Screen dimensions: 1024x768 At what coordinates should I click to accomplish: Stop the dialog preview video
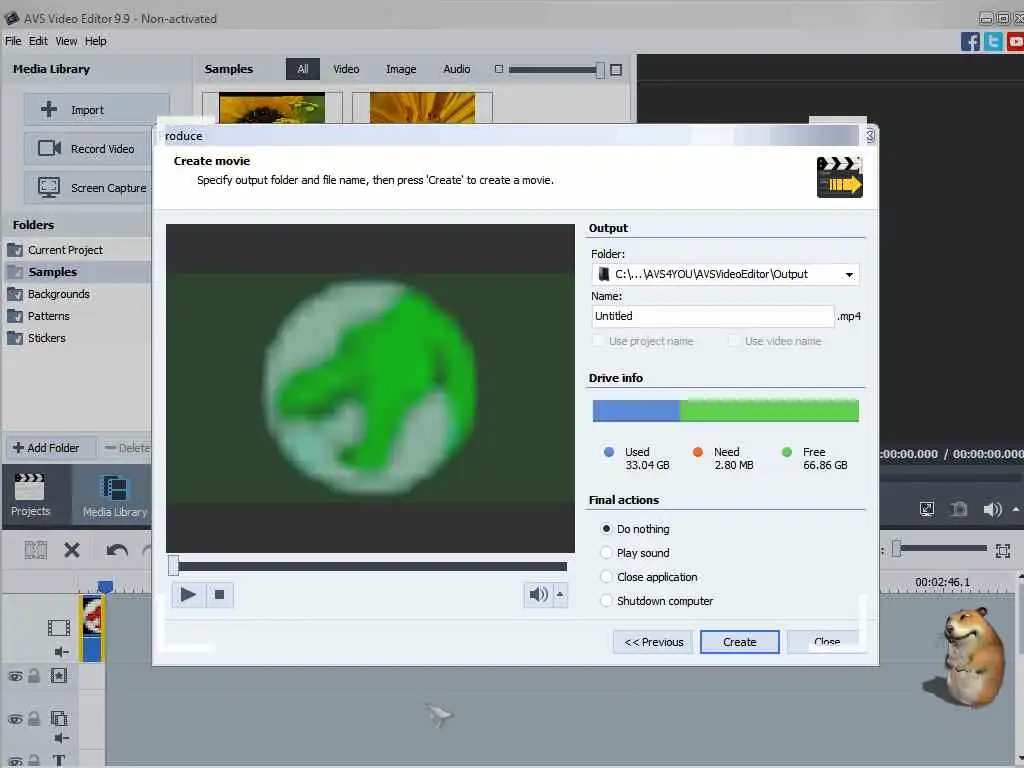pos(219,594)
